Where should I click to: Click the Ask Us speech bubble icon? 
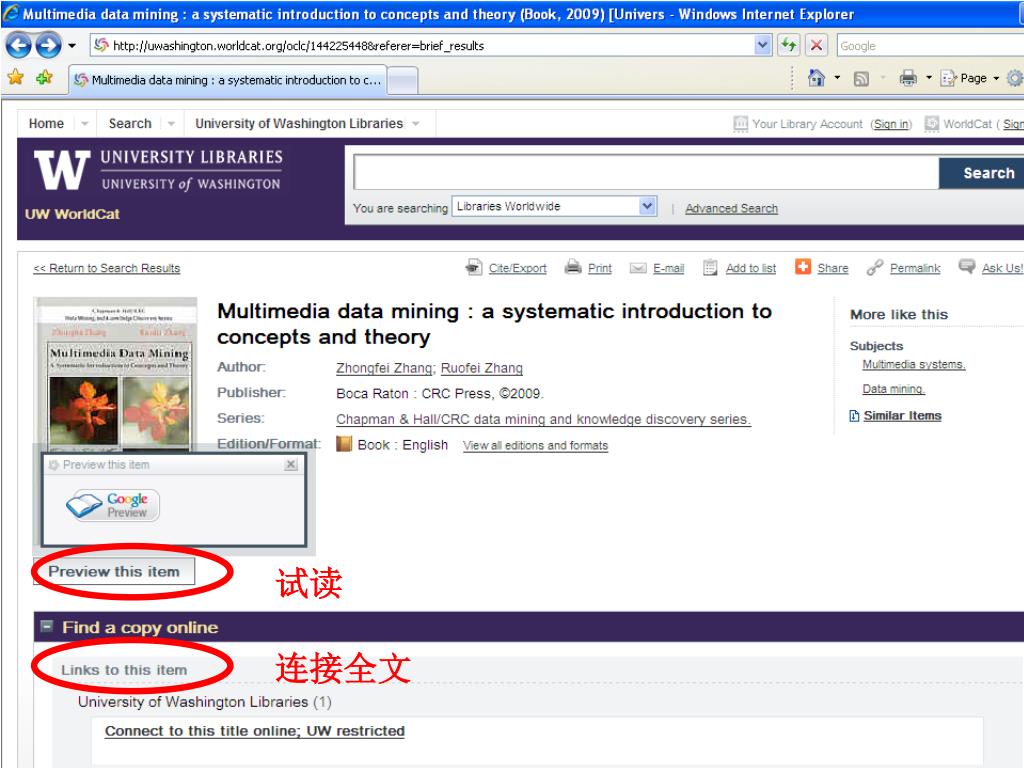[x=967, y=266]
